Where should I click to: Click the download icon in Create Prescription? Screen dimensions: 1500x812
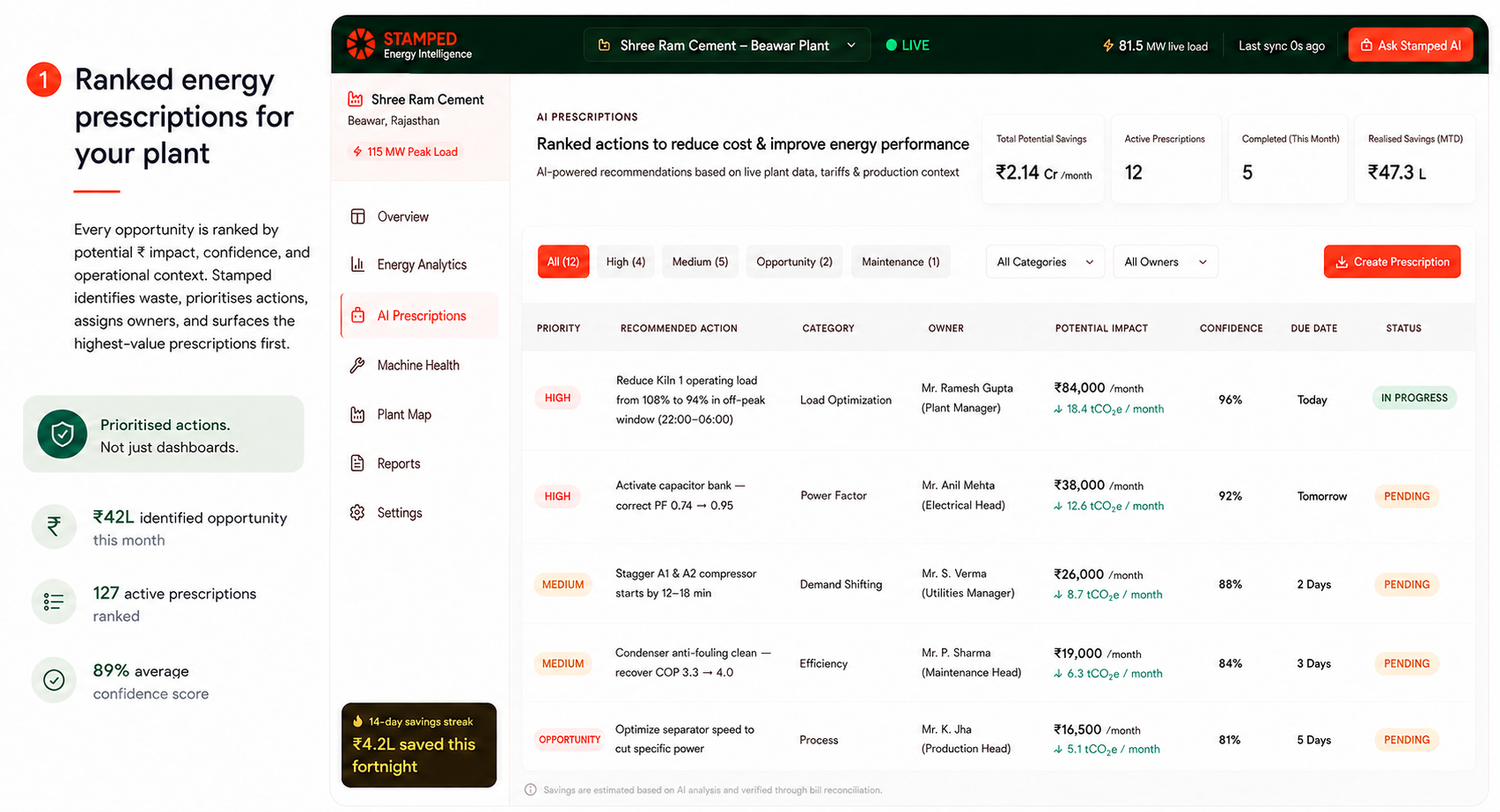pyautogui.click(x=1342, y=262)
